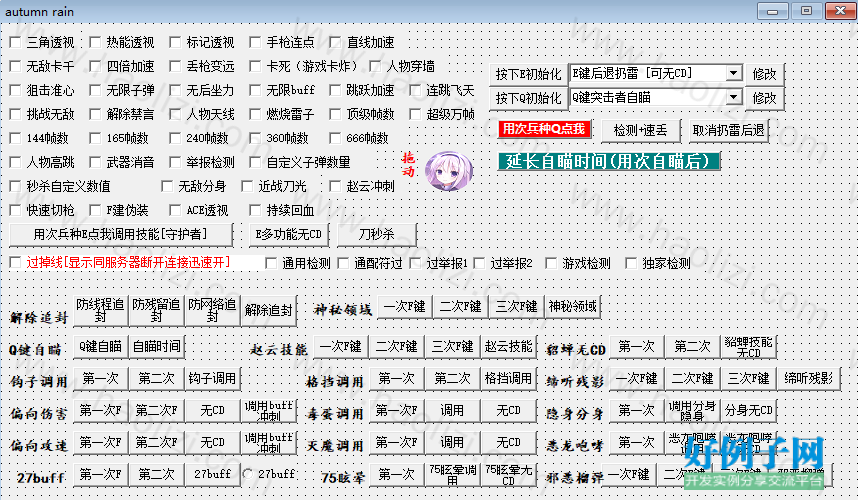The image size is (858, 500).
Task: Click 貂蝉技能无CD button
Action: coord(748,346)
